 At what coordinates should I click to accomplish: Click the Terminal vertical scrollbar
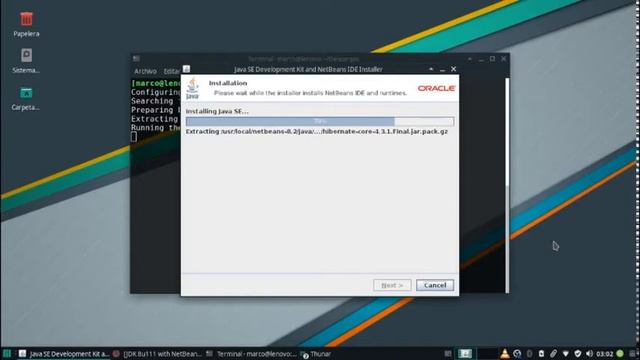tap(507, 185)
